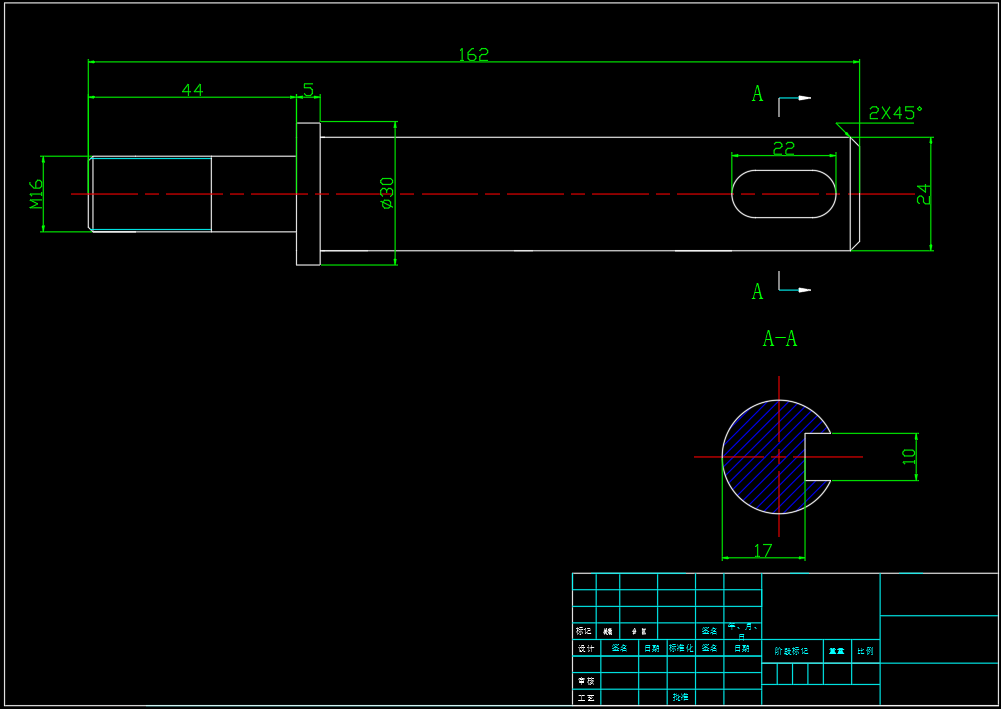The width and height of the screenshot is (1001, 709).
Task: Pick the 24 shaft diameter dimension
Action: 923,194
